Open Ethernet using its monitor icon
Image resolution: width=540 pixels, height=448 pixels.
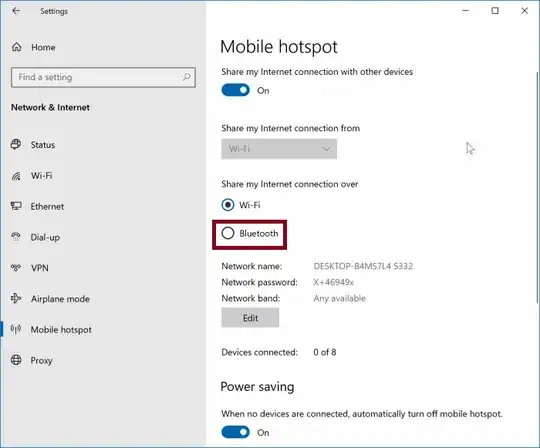tap(16, 206)
